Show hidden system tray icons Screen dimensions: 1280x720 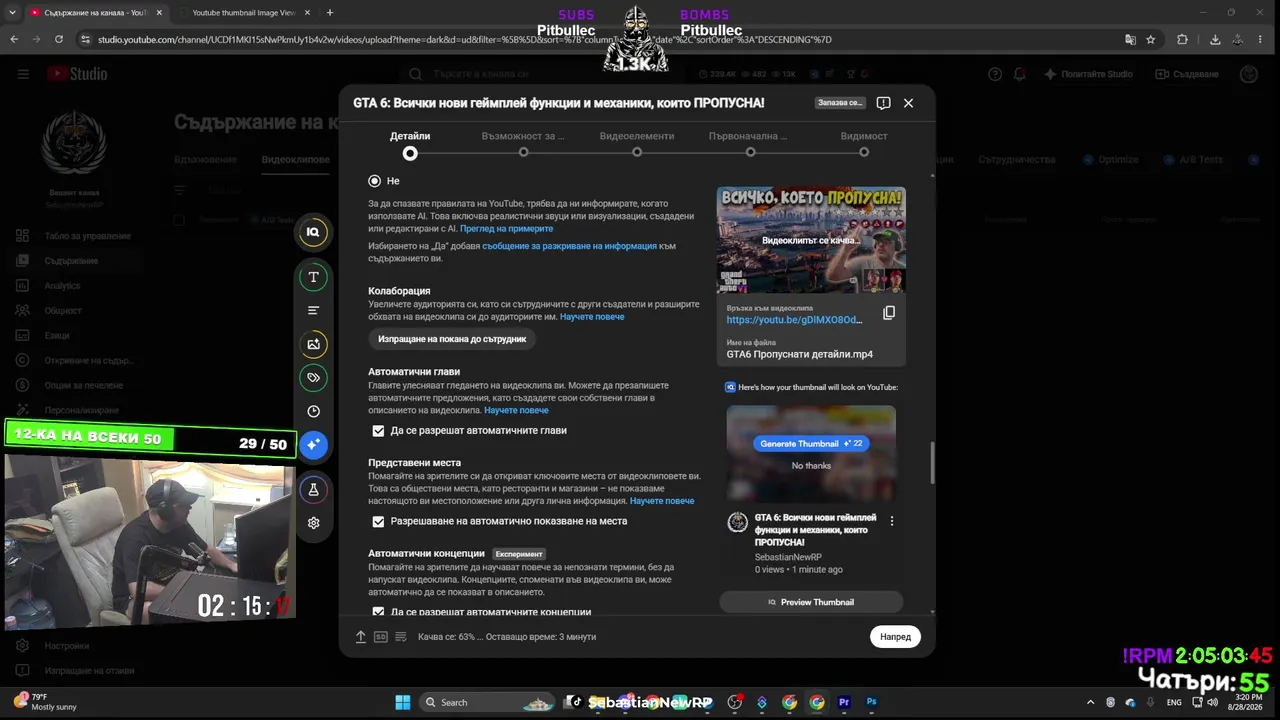[x=1088, y=702]
